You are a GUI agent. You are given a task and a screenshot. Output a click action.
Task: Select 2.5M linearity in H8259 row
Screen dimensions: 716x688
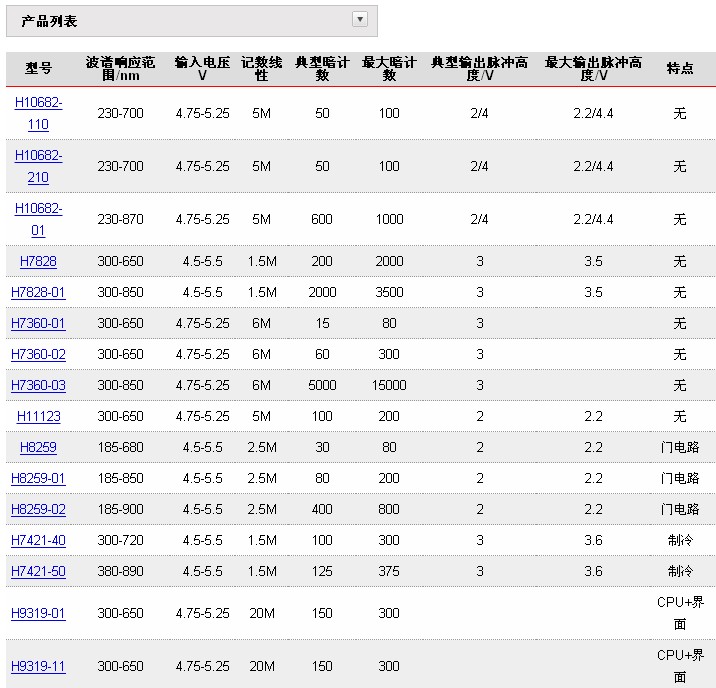pyautogui.click(x=262, y=447)
